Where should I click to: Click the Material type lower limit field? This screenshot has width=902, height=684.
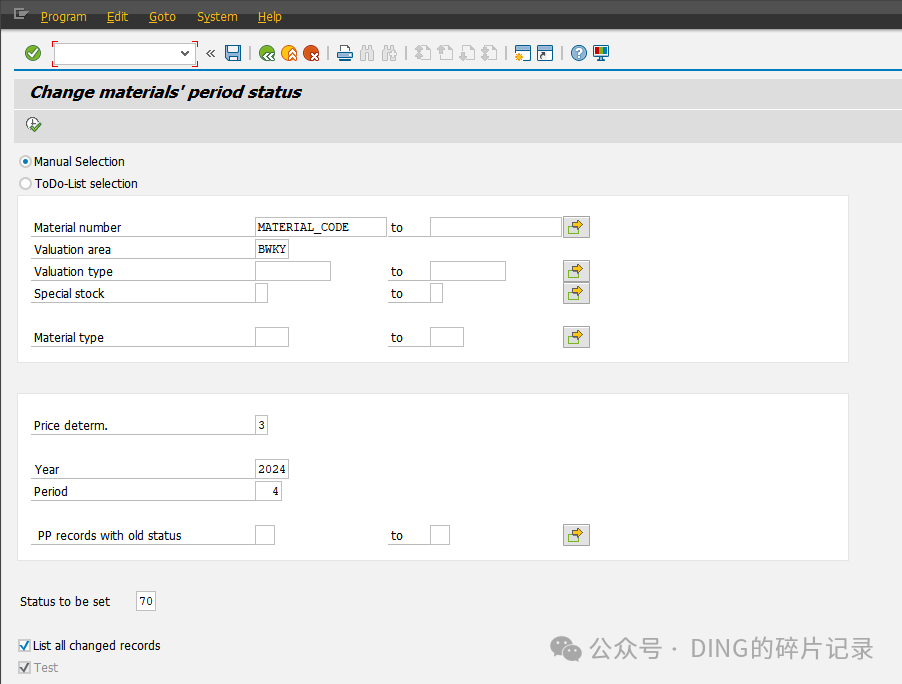(x=272, y=337)
